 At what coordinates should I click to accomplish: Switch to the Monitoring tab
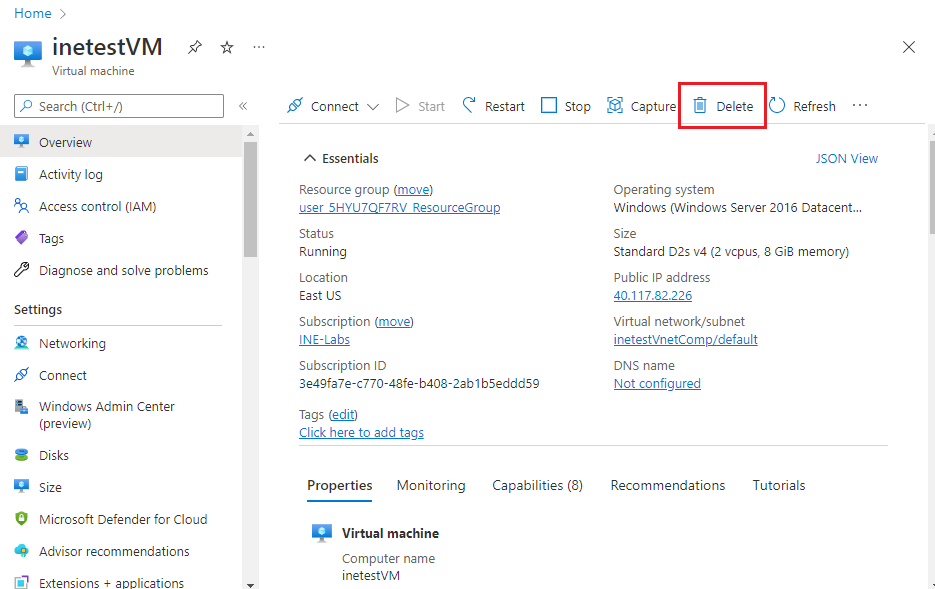[x=431, y=485]
